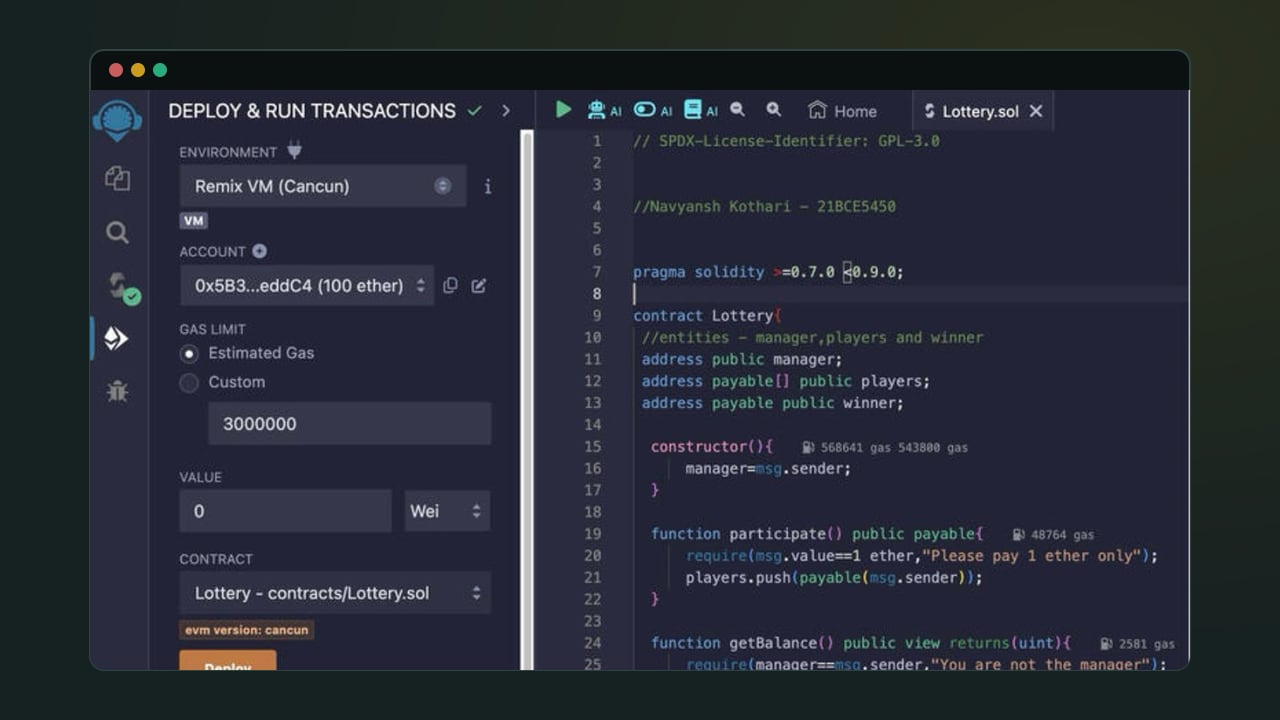The height and width of the screenshot is (720, 1280).
Task: Expand the panel with the header chevron arrow
Action: [x=506, y=111]
